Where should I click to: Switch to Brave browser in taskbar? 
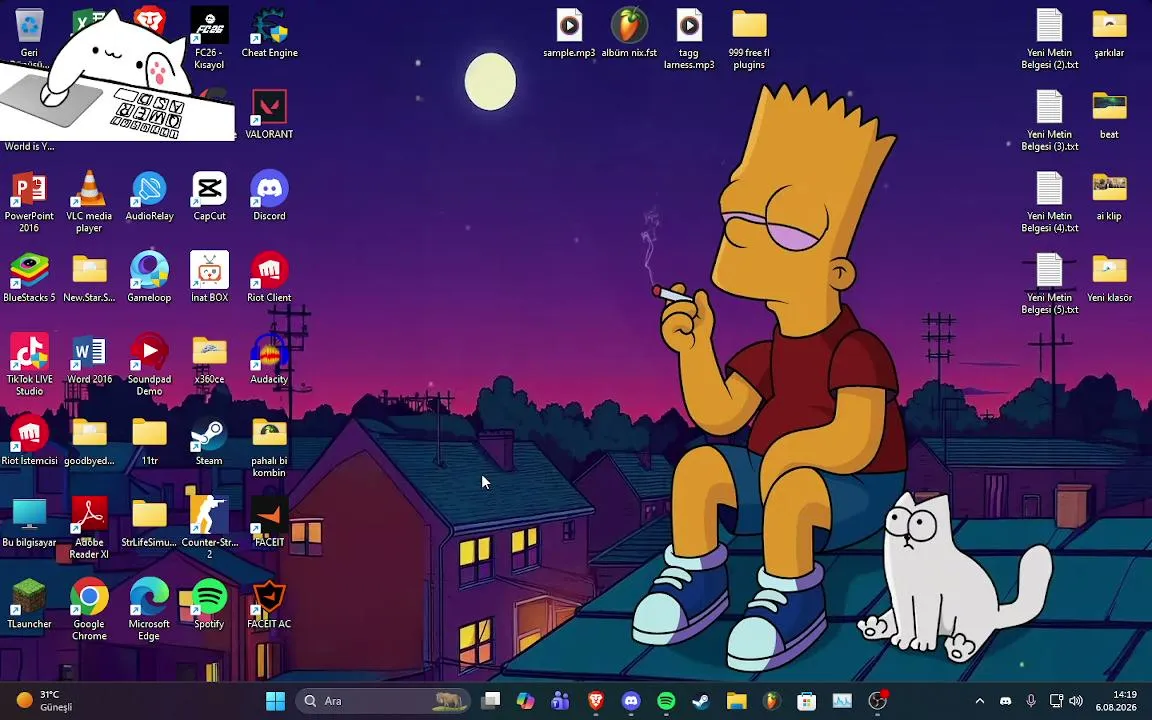596,701
